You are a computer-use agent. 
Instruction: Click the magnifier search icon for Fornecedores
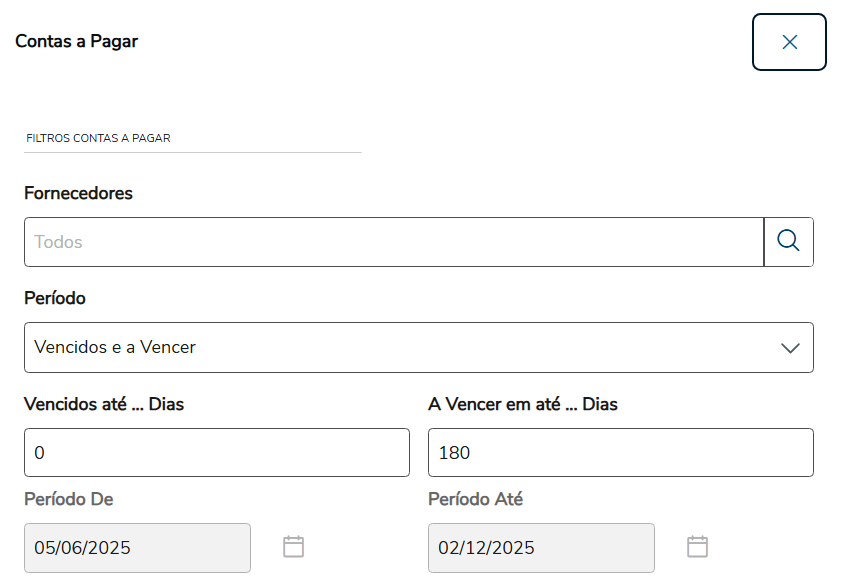coord(788,242)
